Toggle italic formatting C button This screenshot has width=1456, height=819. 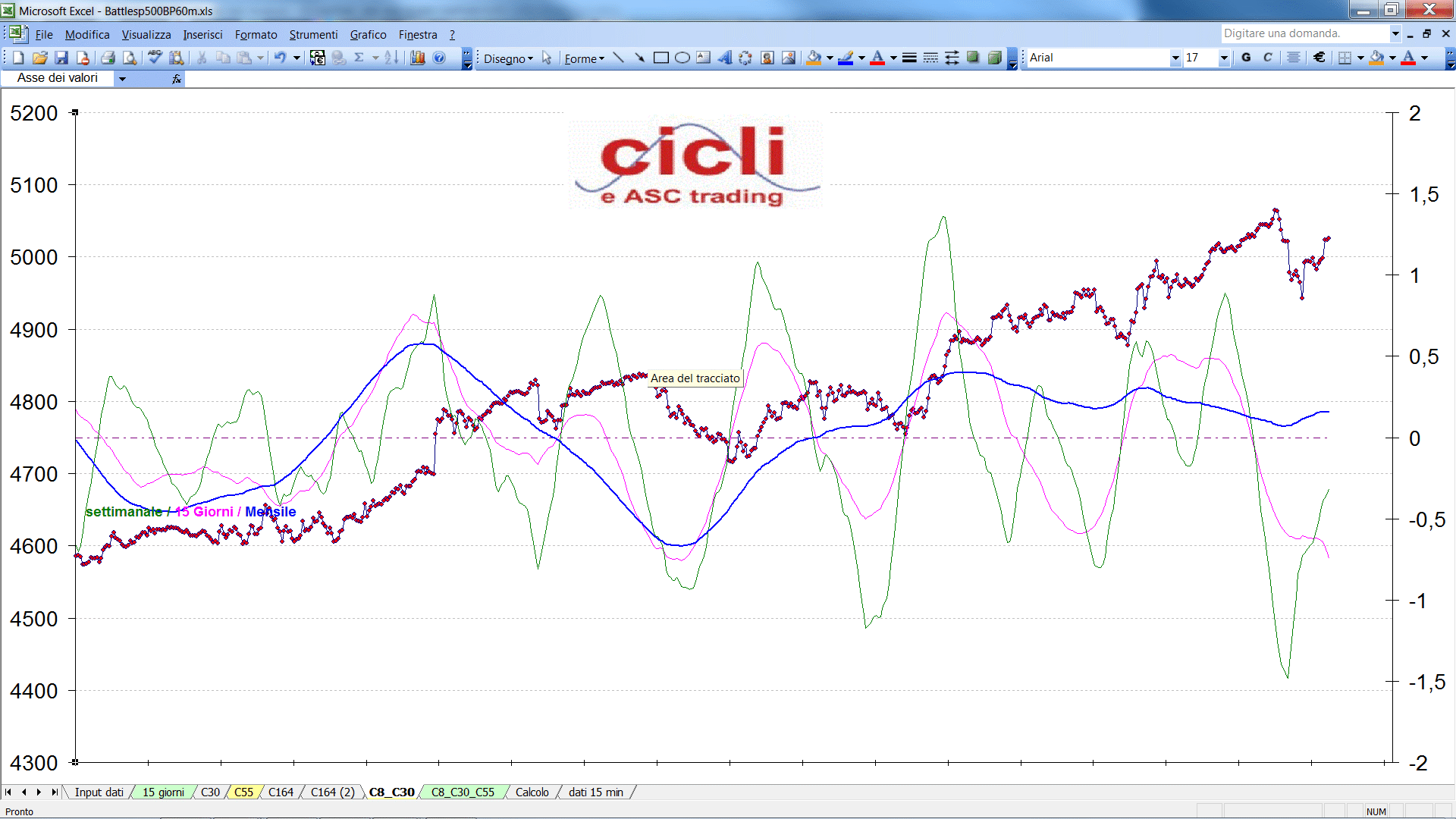(x=1267, y=58)
